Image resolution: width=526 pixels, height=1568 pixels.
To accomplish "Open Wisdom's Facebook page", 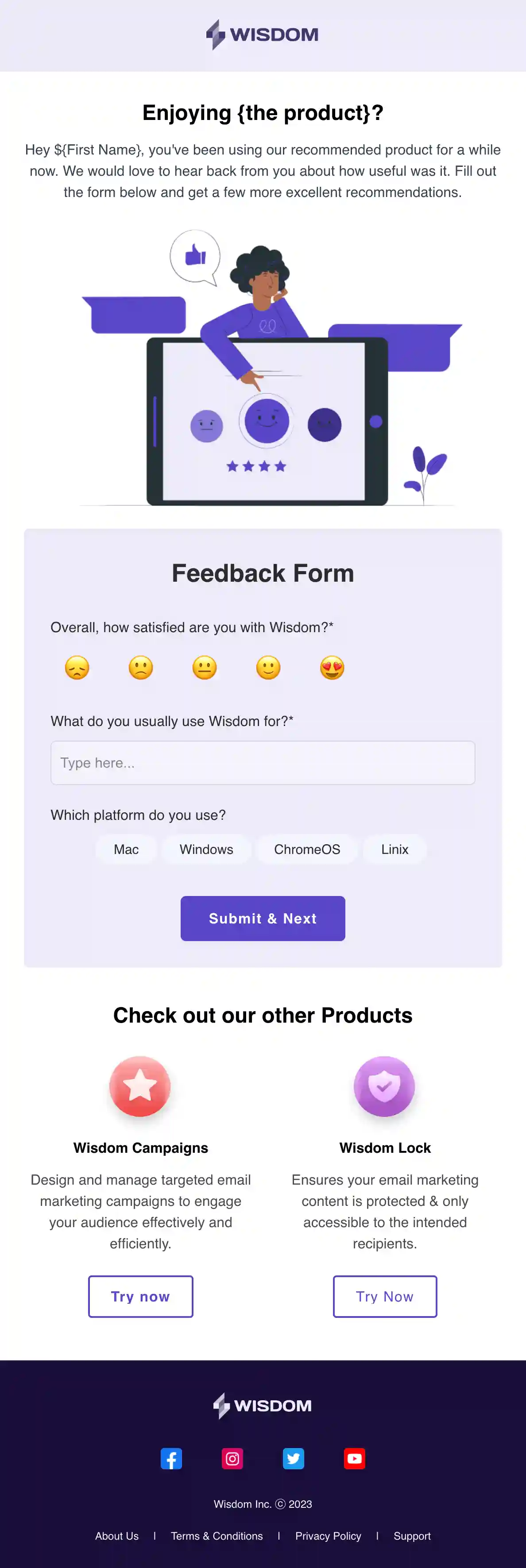I will click(x=171, y=1458).
